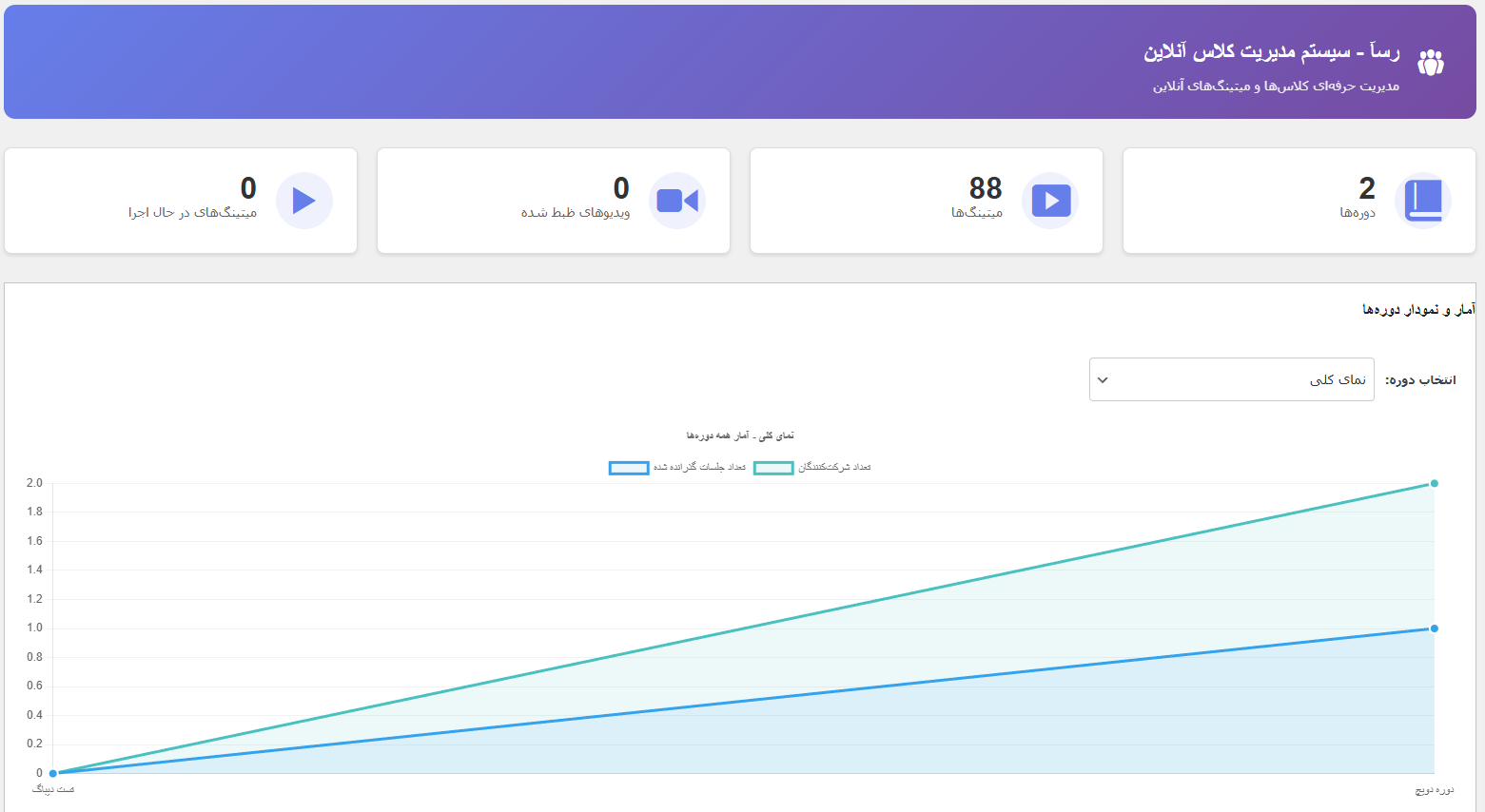Click the chart title نمای کلی - آمار همه دوره‌ها

[x=740, y=435]
